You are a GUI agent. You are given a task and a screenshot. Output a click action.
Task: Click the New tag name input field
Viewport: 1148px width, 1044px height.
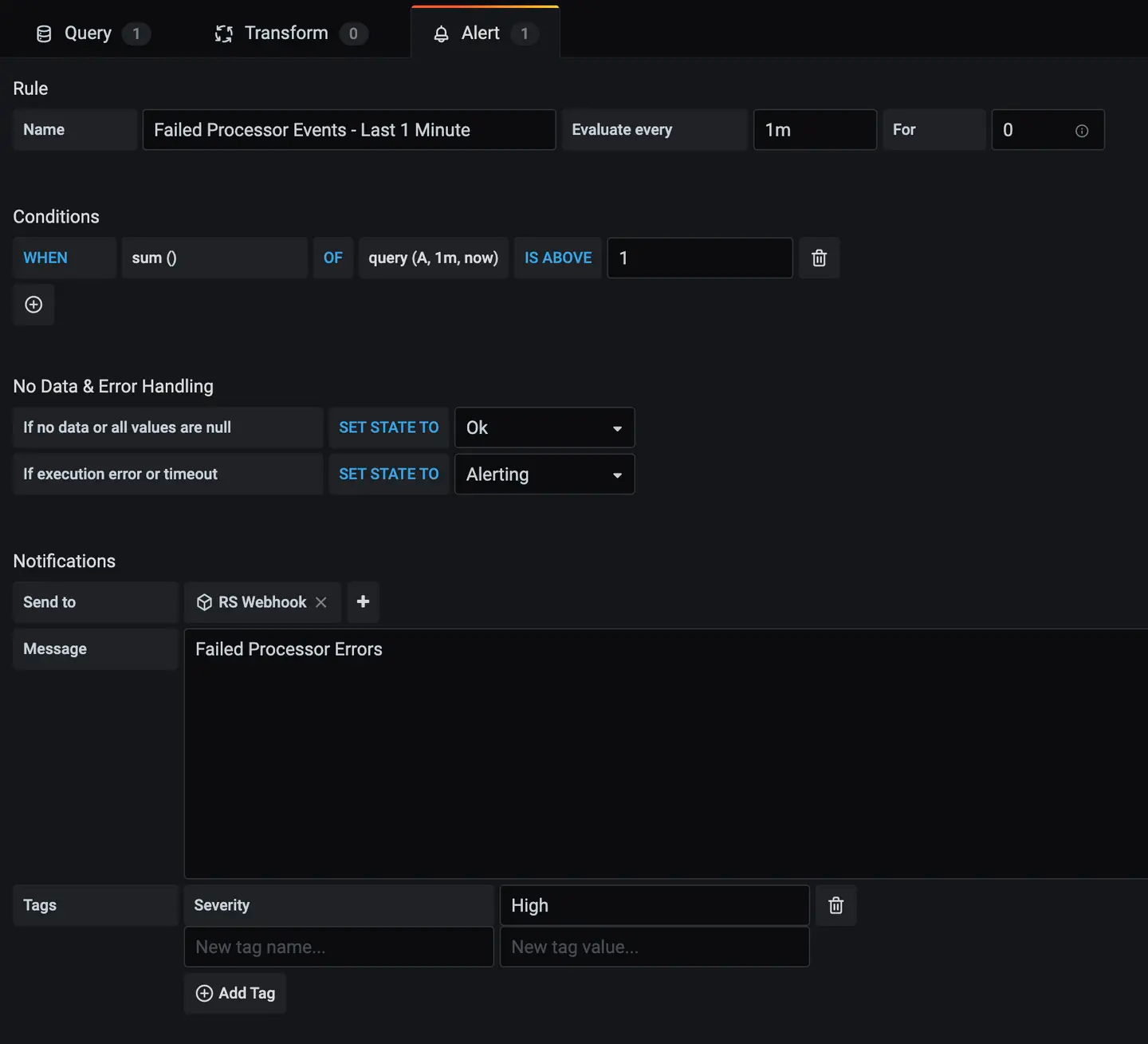pos(338,947)
